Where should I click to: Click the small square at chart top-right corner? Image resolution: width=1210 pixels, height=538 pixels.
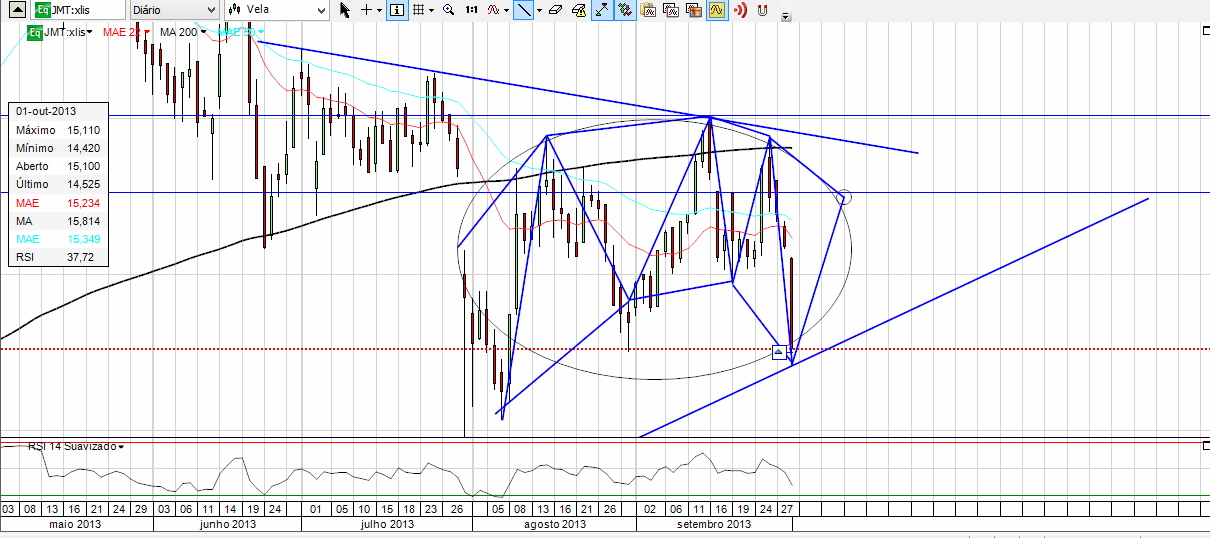1205,30
